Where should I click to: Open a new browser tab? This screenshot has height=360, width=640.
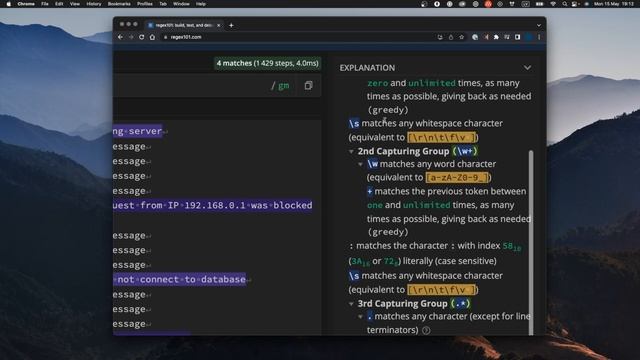tap(231, 25)
